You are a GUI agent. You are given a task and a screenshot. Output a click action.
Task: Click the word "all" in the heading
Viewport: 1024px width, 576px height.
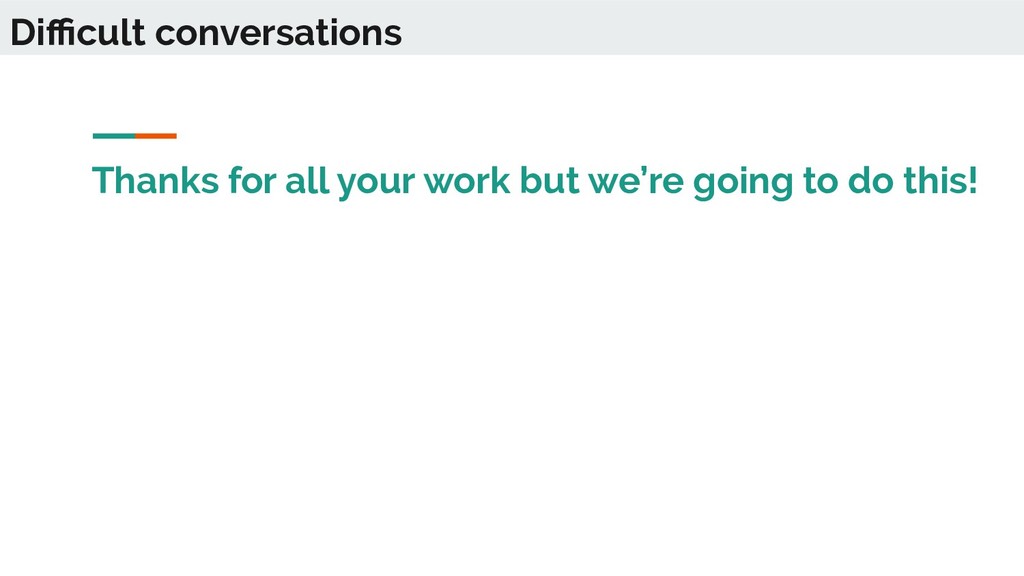307,181
